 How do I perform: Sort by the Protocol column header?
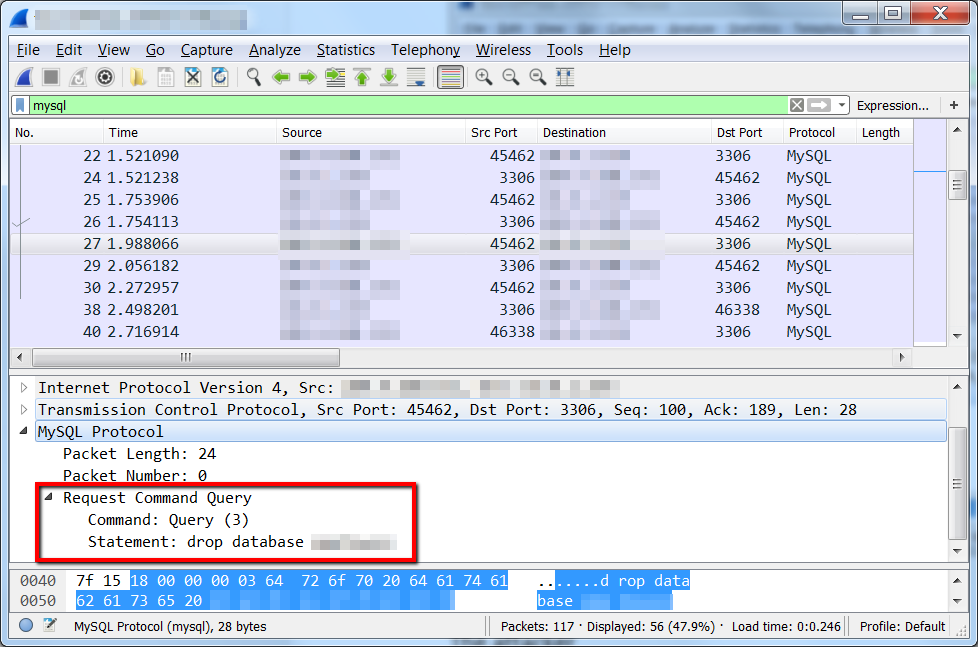(x=819, y=133)
